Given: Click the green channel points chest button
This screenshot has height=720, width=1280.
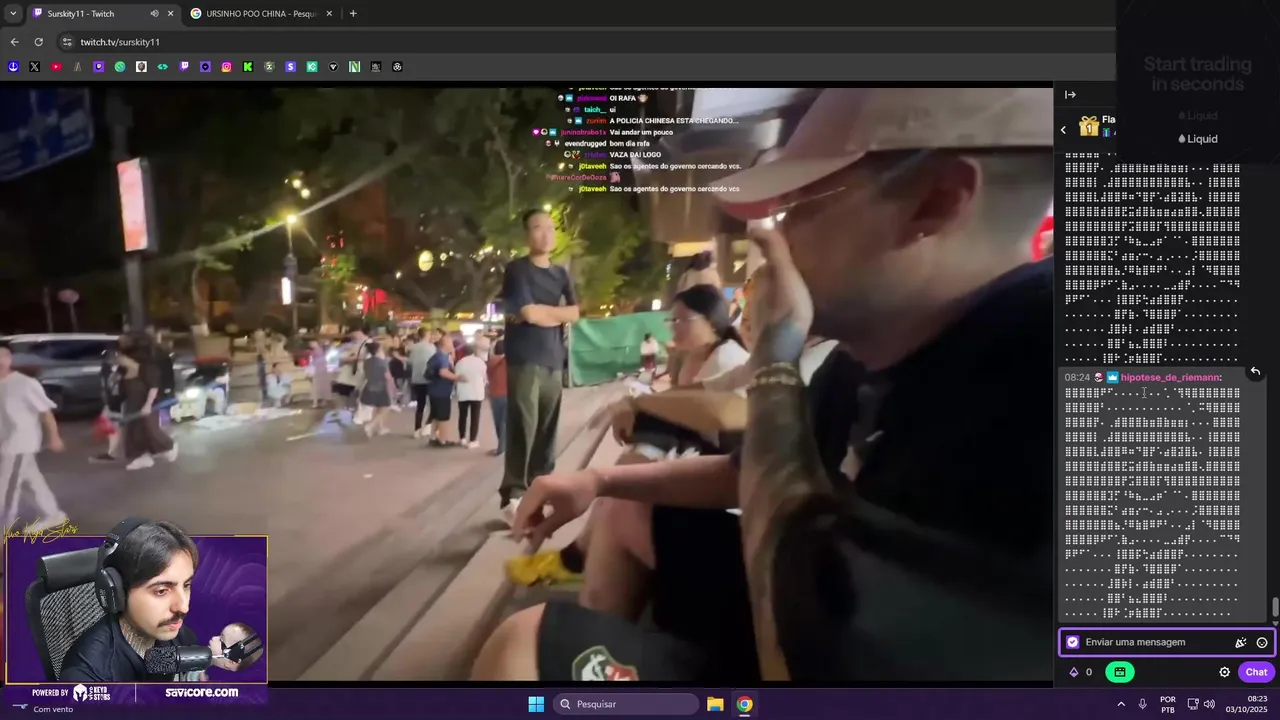Looking at the screenshot, I should pos(1120,672).
